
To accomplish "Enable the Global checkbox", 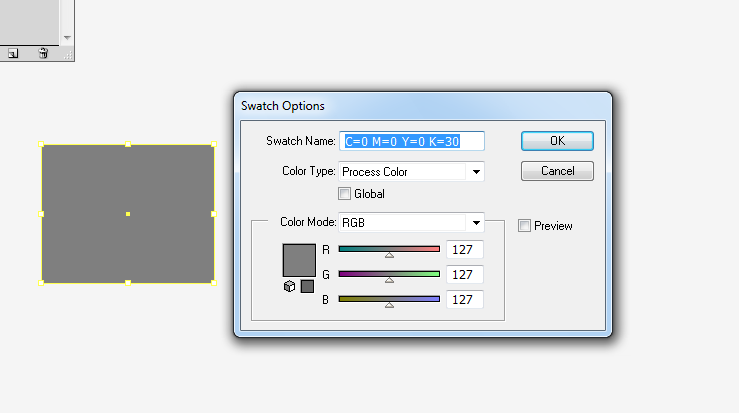I will tap(345, 194).
